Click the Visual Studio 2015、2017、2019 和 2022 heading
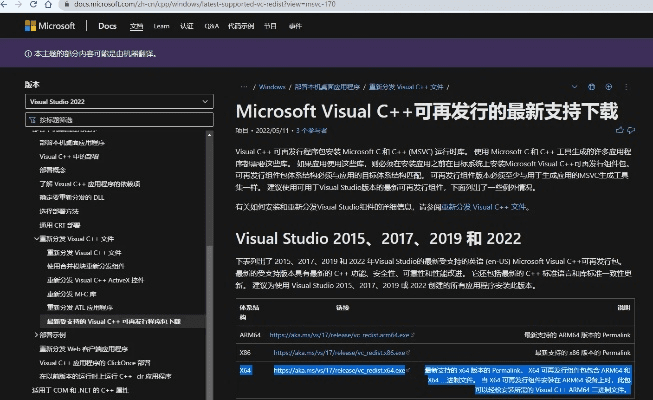 pos(378,239)
